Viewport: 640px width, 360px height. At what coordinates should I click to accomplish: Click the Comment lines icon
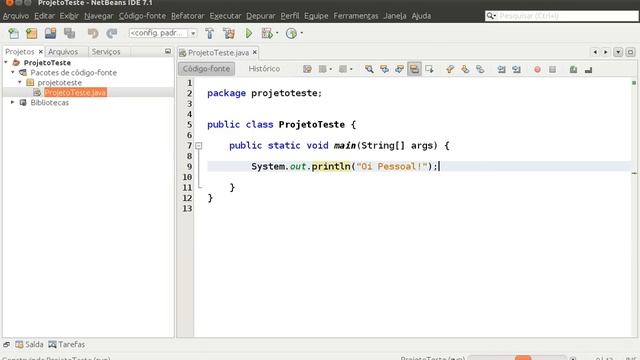tap(573, 69)
